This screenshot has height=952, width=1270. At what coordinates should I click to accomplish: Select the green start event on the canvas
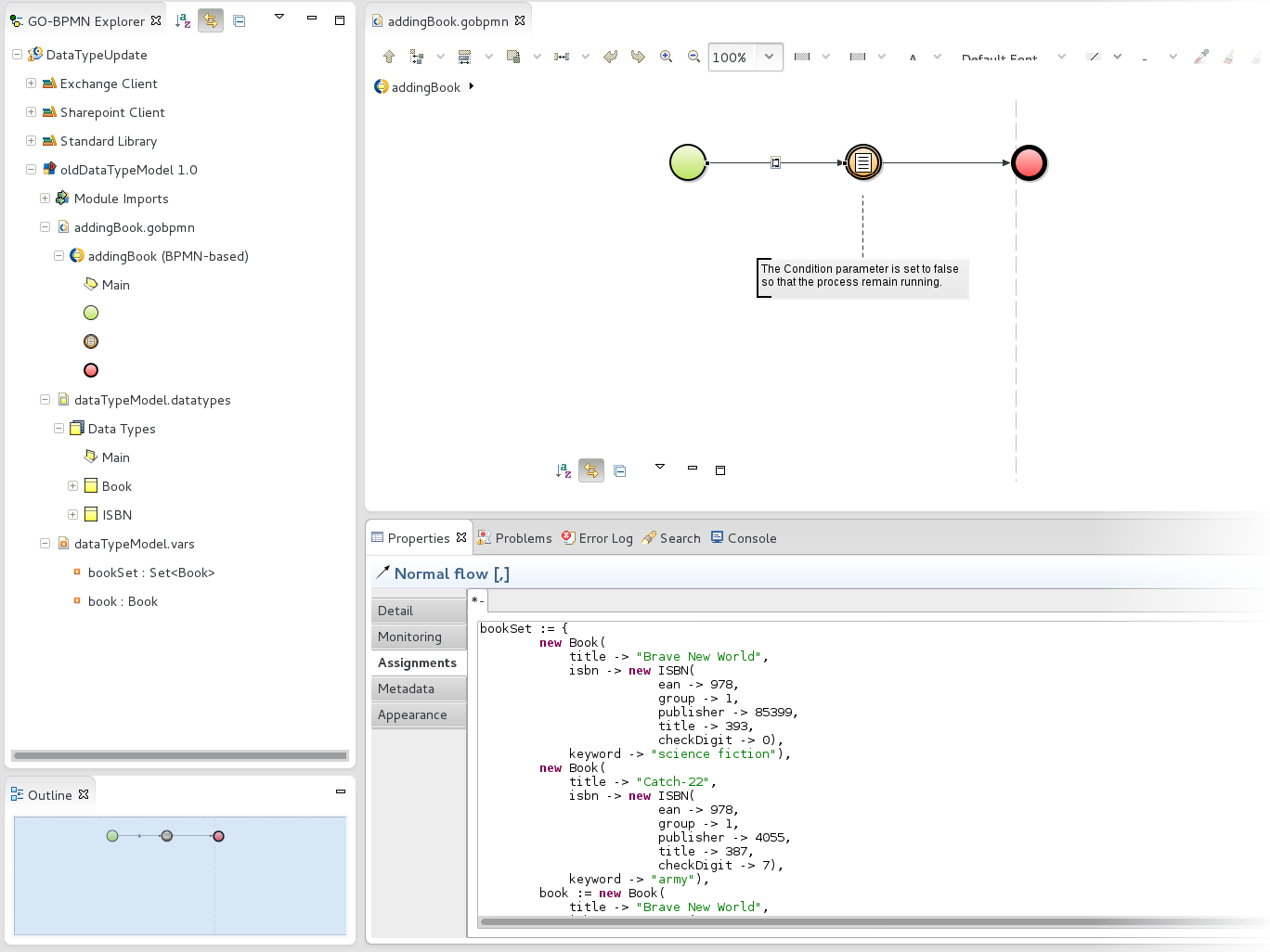[x=688, y=162]
